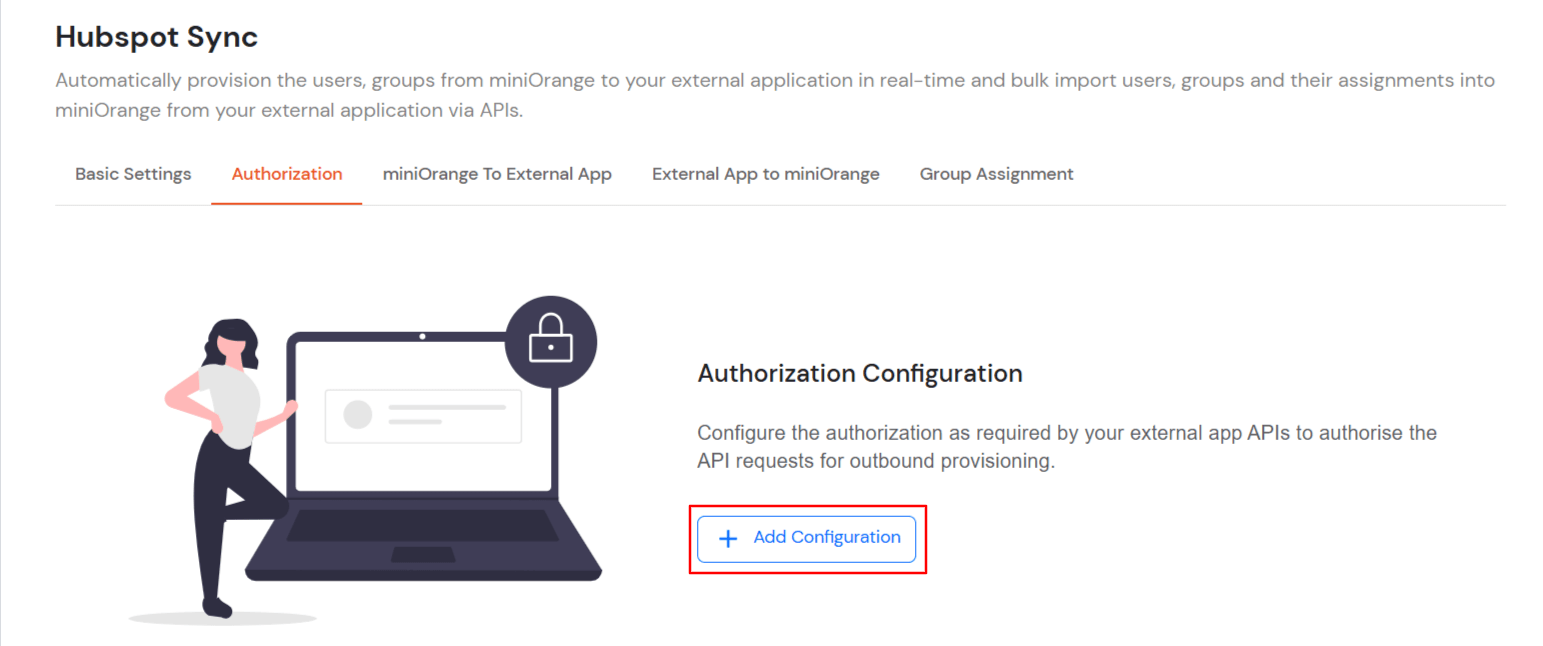Click the Add Configuration button
Image resolution: width=1543 pixels, height=646 pixels.
(806, 538)
